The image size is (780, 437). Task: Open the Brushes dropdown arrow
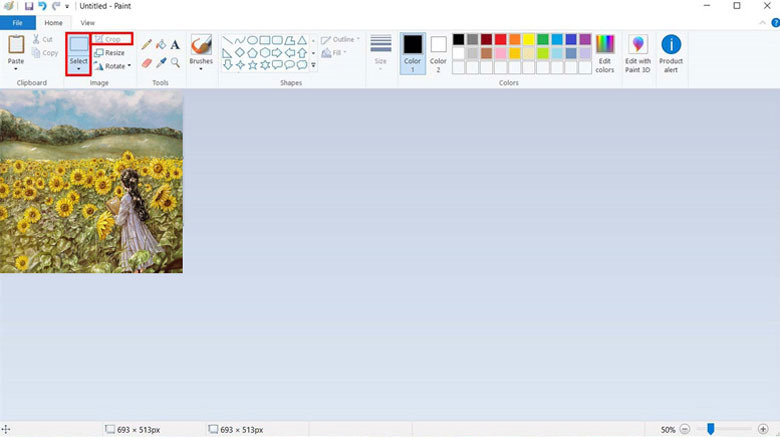pos(201,69)
